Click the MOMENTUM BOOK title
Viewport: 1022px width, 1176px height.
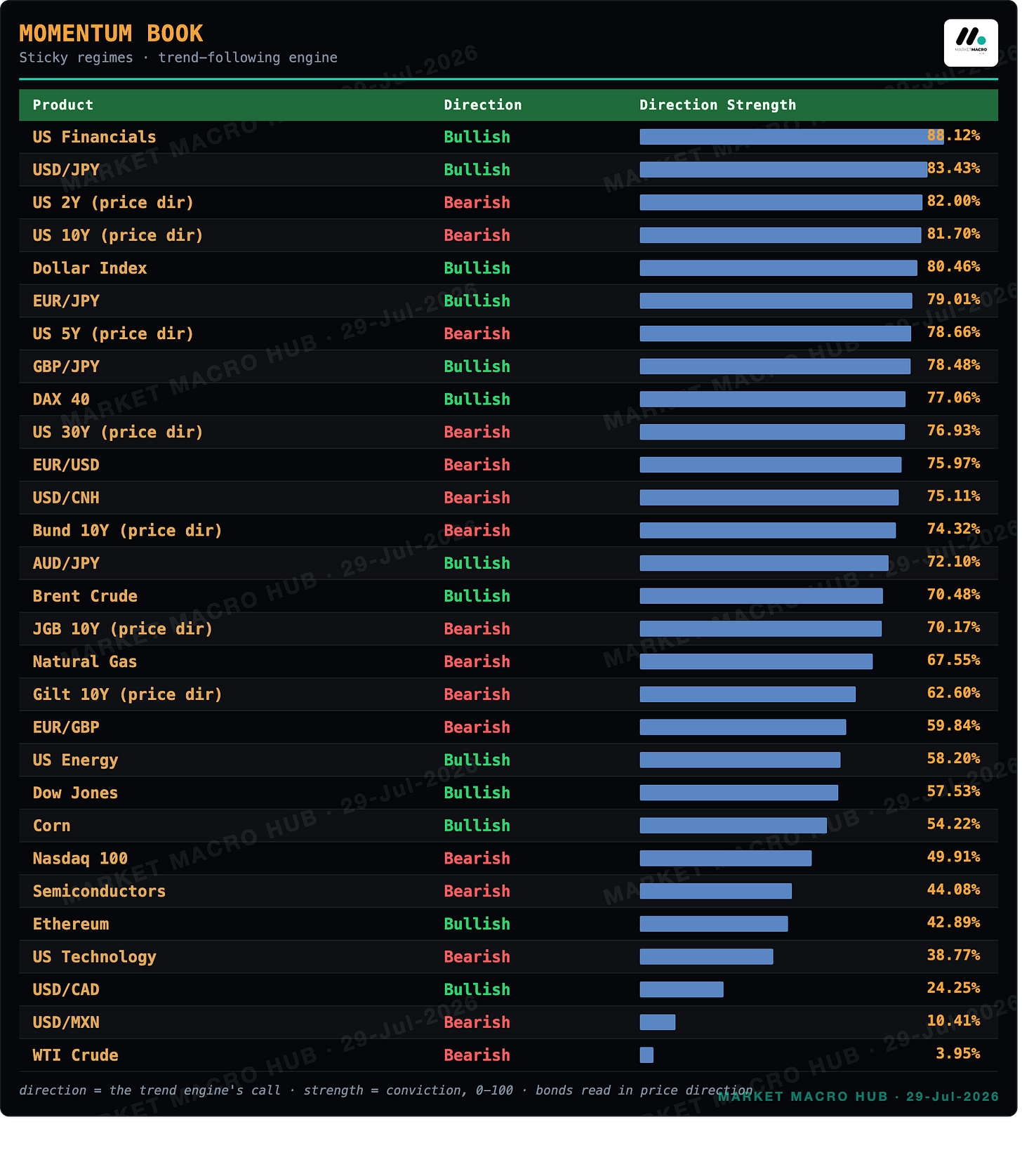[111, 34]
